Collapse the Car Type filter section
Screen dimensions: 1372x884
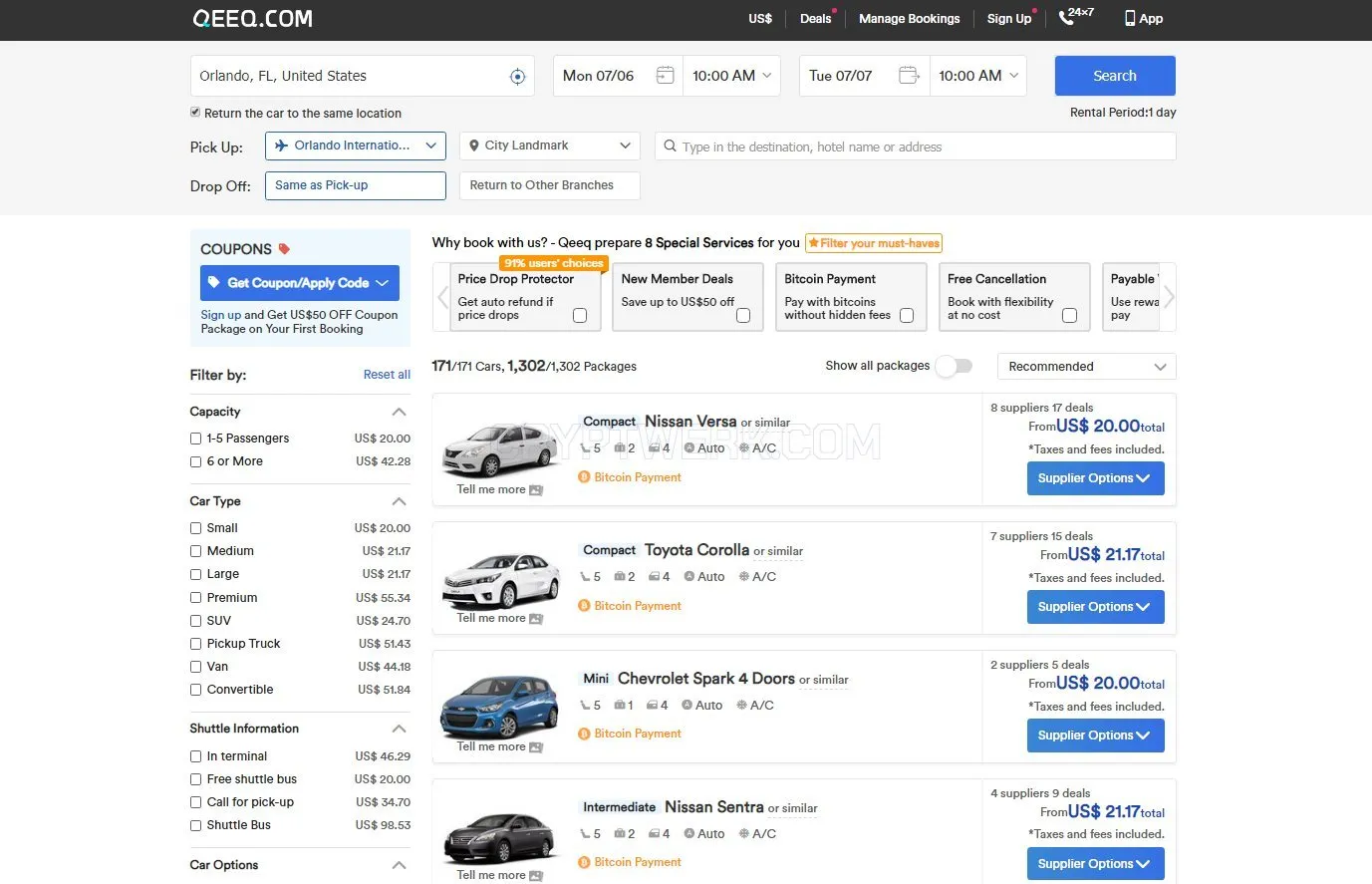click(400, 501)
